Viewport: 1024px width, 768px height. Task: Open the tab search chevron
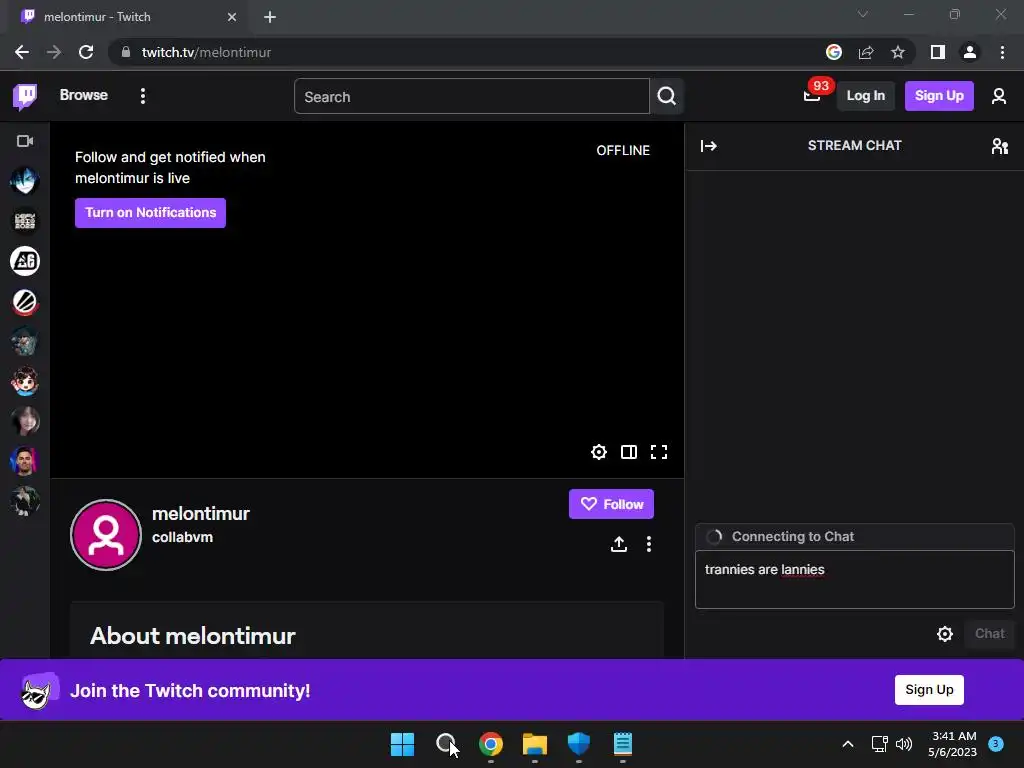[863, 14]
